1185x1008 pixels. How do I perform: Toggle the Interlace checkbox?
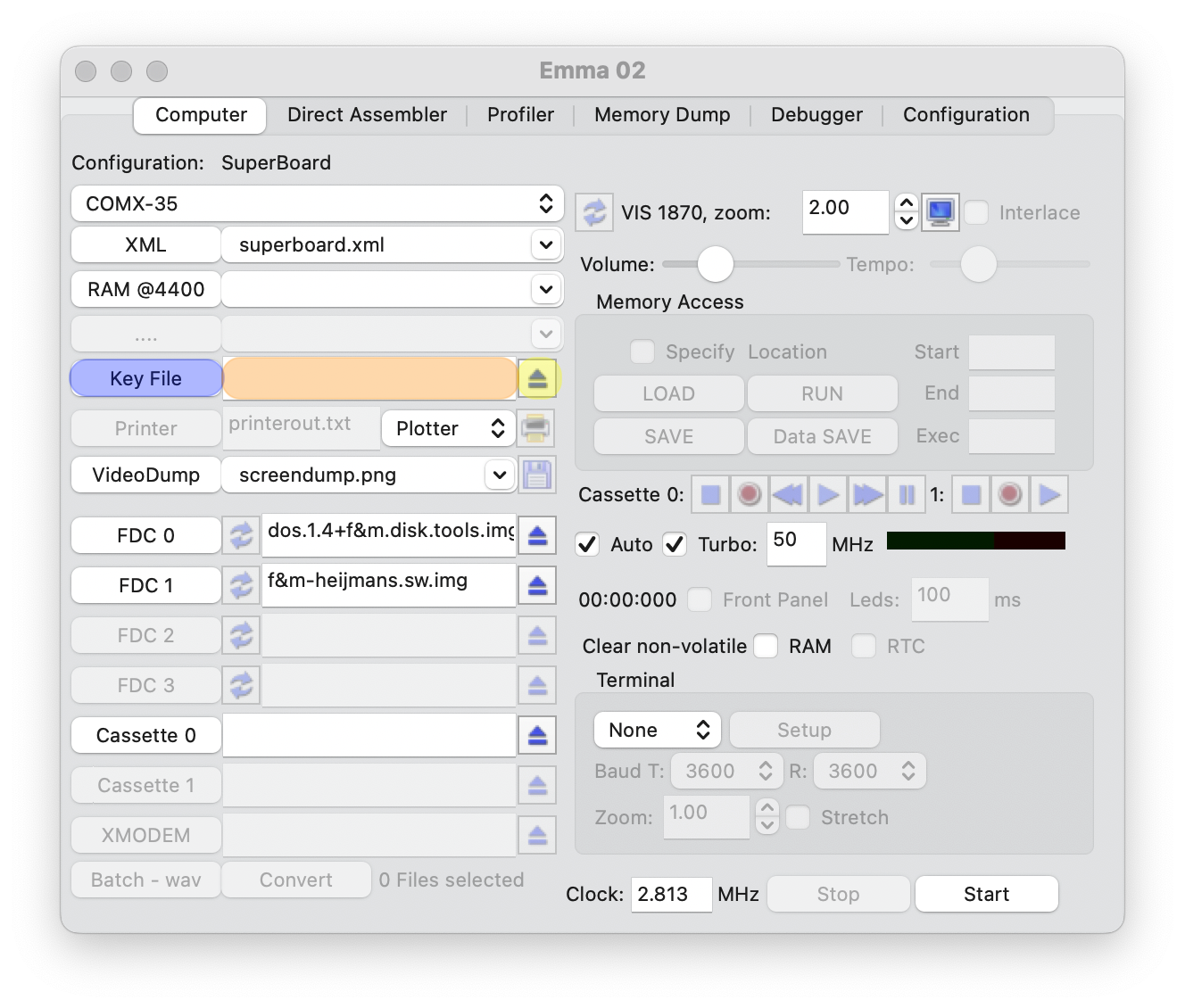click(977, 212)
